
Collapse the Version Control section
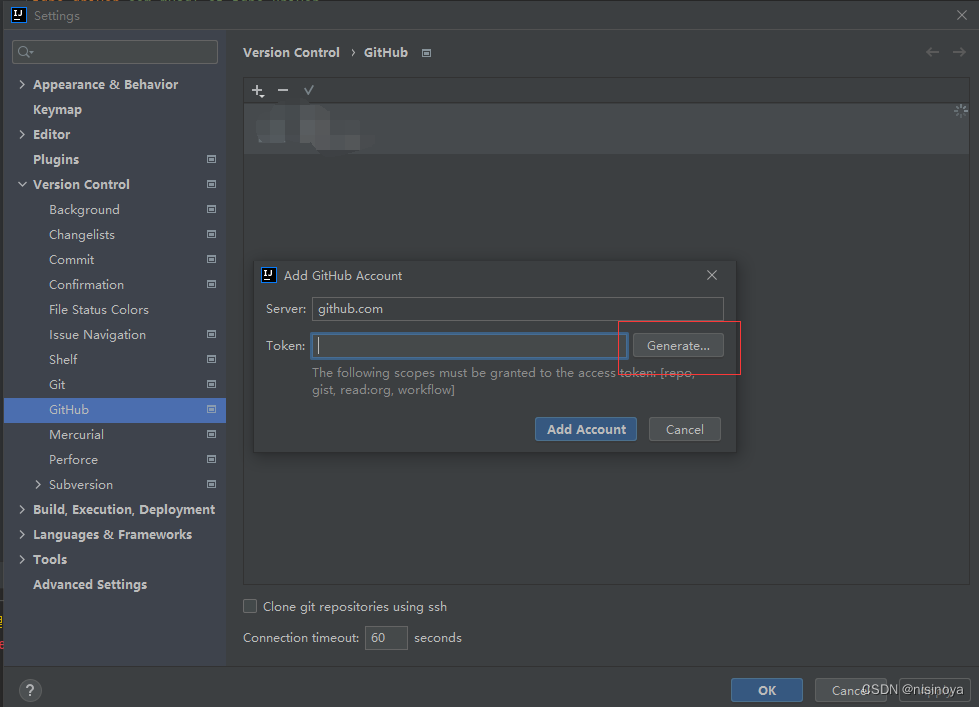[22, 184]
